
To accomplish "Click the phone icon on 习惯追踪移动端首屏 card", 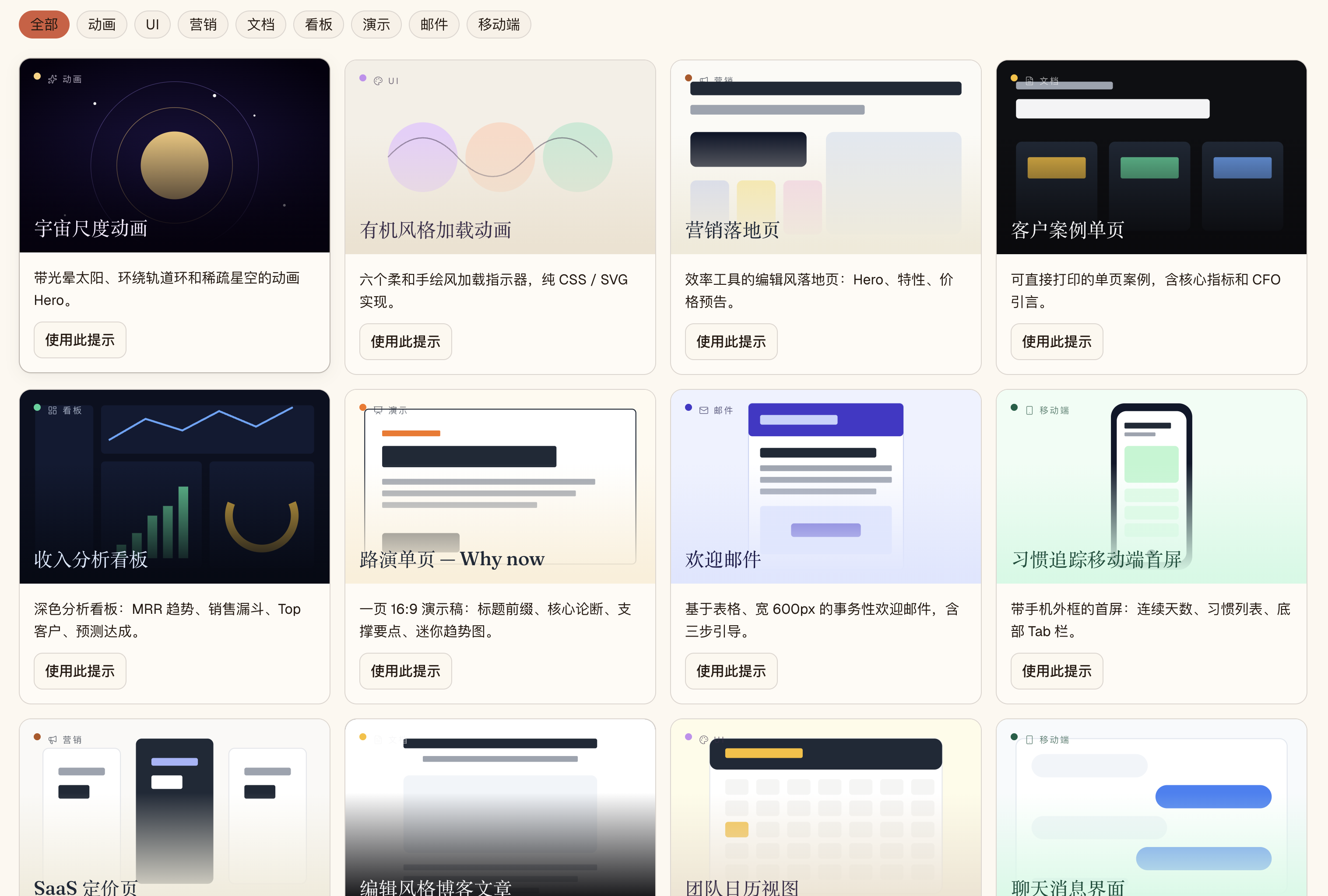I will 1029,410.
